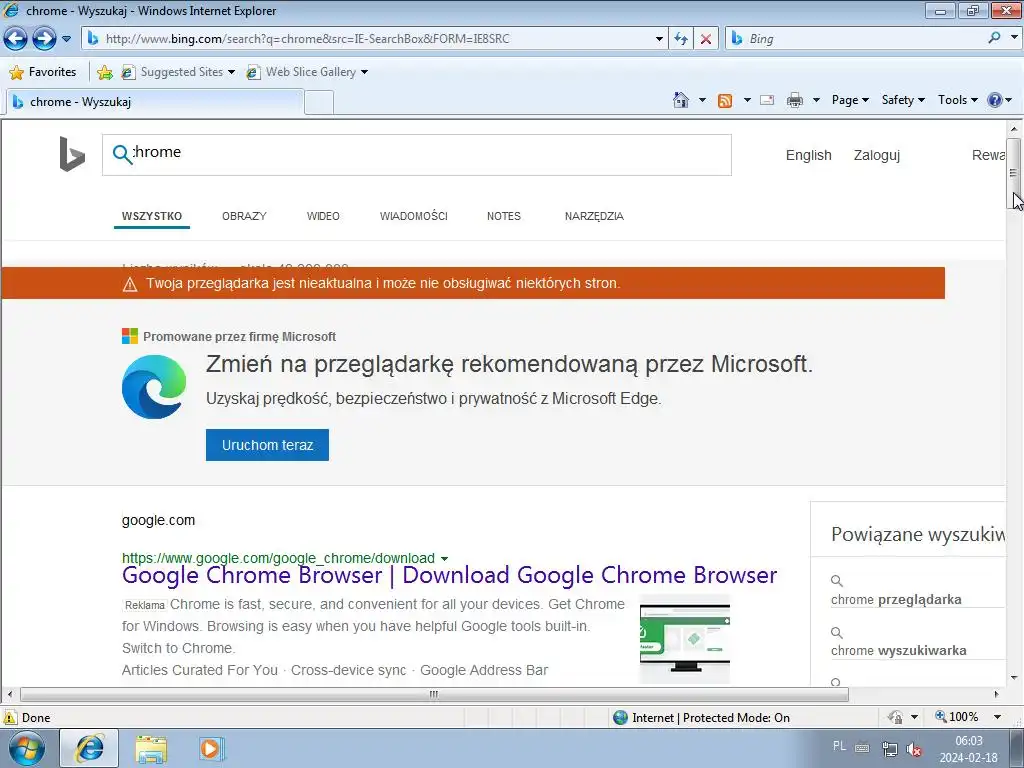Click related search 'chrome wyszukiwarka'
Image resolution: width=1024 pixels, height=768 pixels.
(898, 650)
